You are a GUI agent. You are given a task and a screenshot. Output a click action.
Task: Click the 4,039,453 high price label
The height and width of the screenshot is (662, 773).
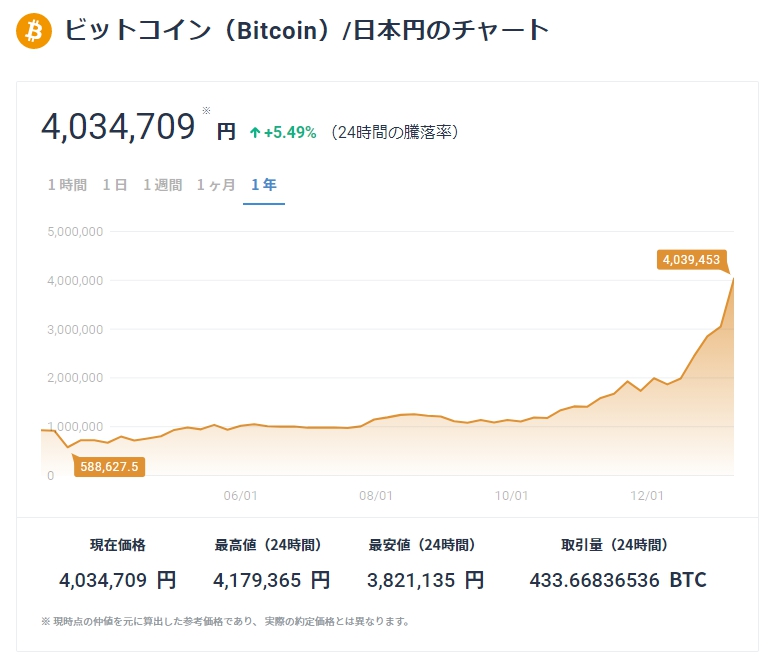click(690, 260)
